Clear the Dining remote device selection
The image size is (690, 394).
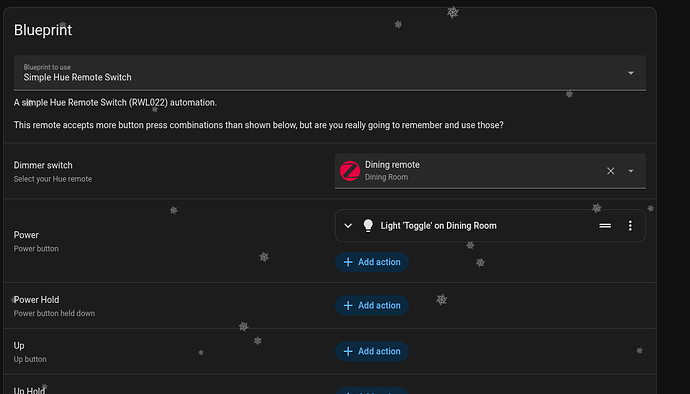point(610,171)
